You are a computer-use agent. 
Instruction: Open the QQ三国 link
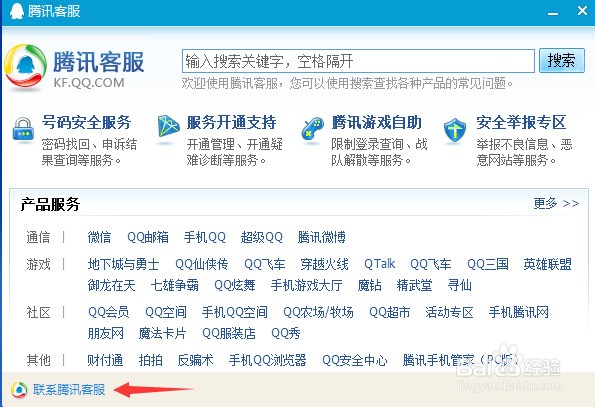point(488,264)
